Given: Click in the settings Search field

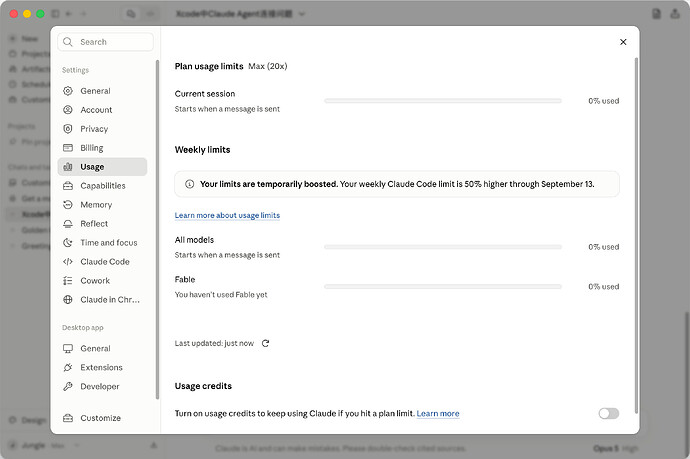Looking at the screenshot, I should (x=106, y=42).
